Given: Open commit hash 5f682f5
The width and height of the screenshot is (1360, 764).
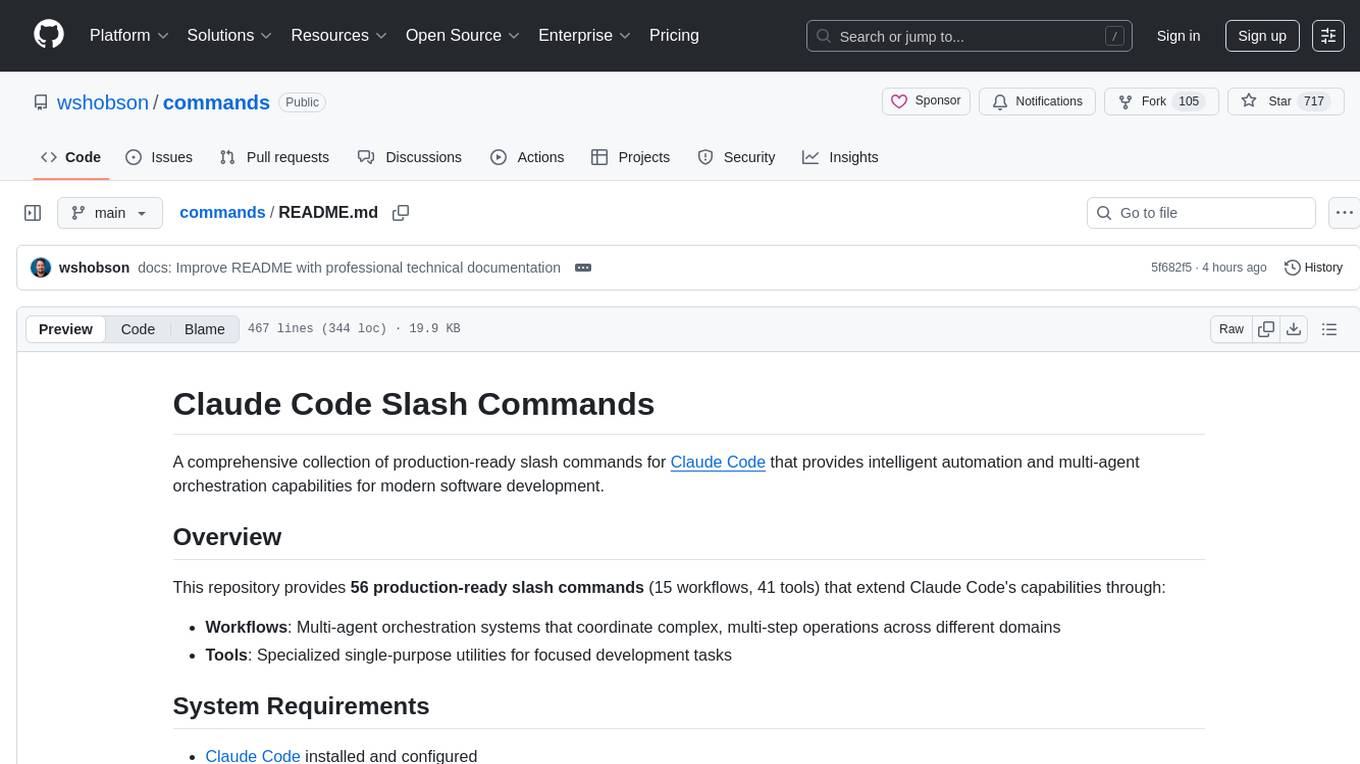Looking at the screenshot, I should 1171,267.
